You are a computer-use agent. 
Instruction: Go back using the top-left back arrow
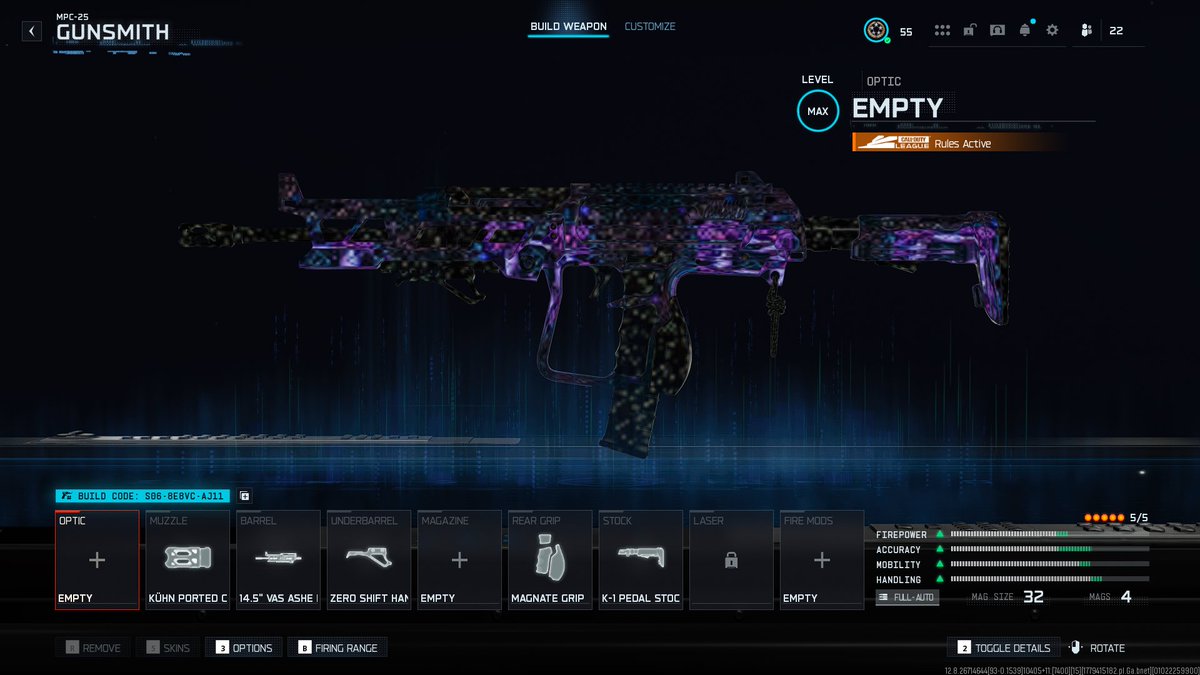tap(32, 31)
